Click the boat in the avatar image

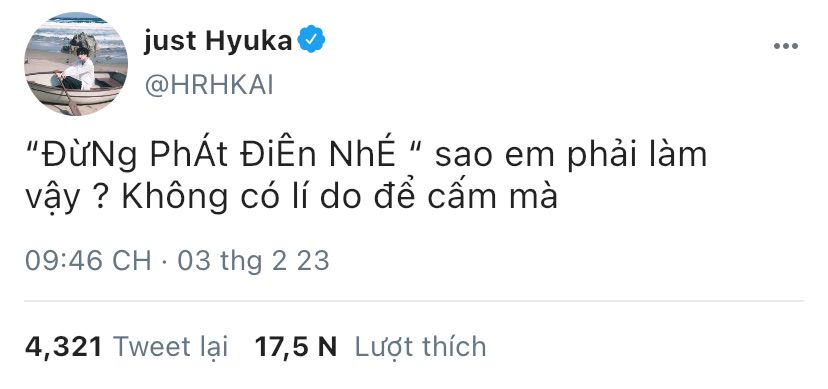click(x=74, y=90)
